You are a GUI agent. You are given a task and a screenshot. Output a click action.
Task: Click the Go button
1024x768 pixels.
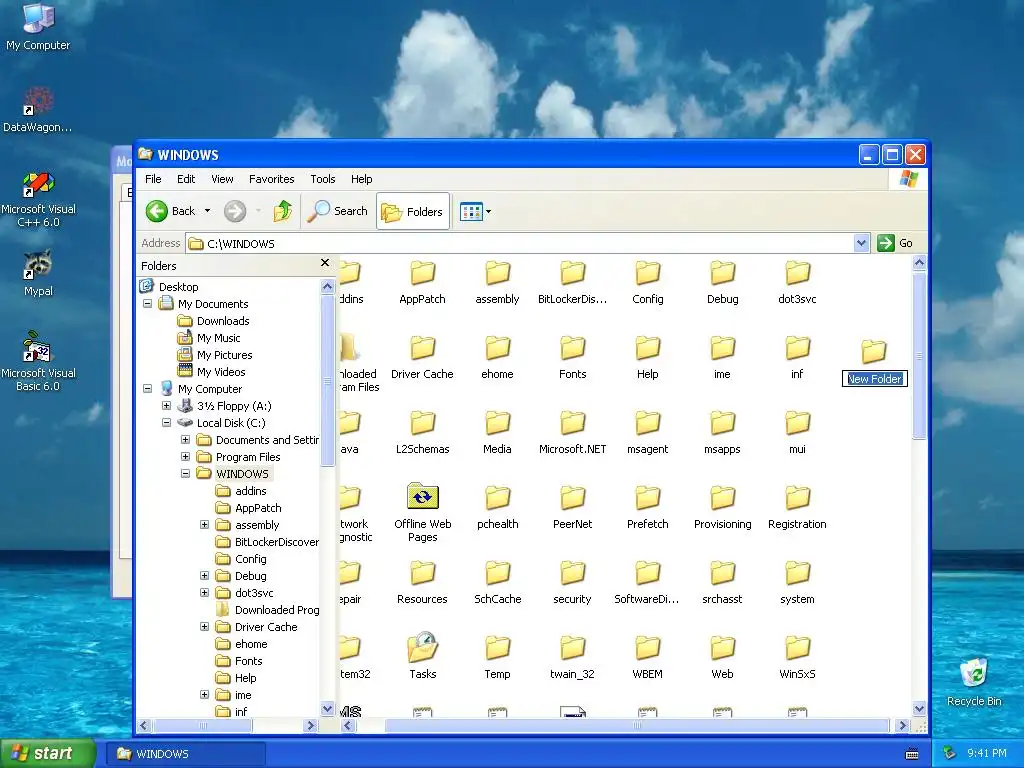[x=895, y=243]
